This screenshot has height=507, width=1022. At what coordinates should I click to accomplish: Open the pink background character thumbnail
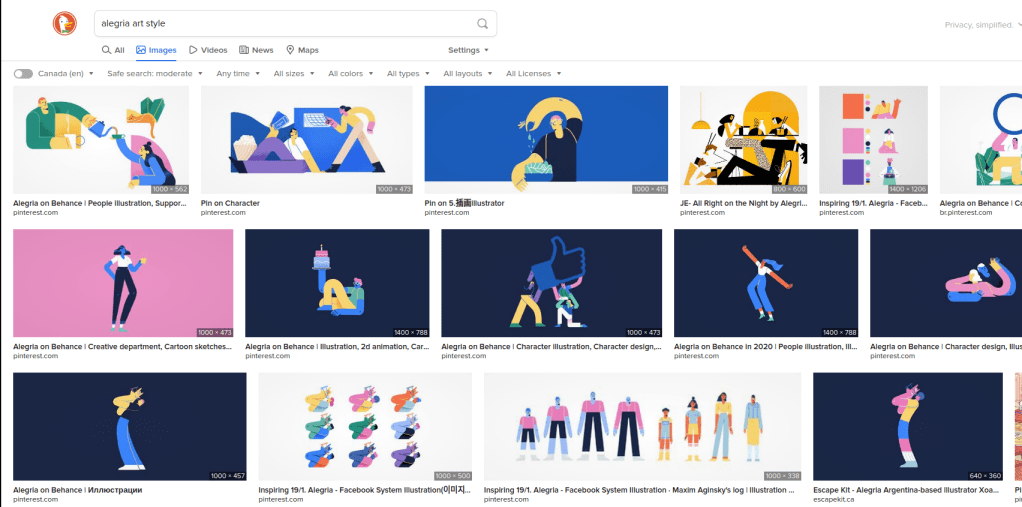pyautogui.click(x=123, y=283)
